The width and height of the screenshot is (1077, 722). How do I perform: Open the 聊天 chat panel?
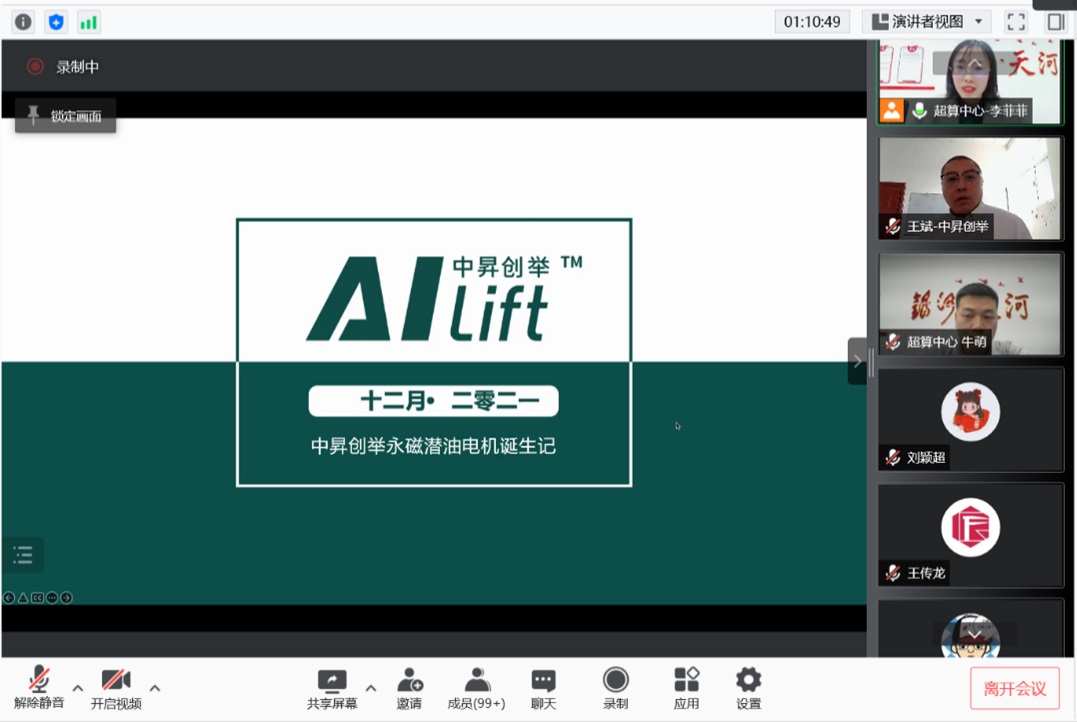point(543,688)
